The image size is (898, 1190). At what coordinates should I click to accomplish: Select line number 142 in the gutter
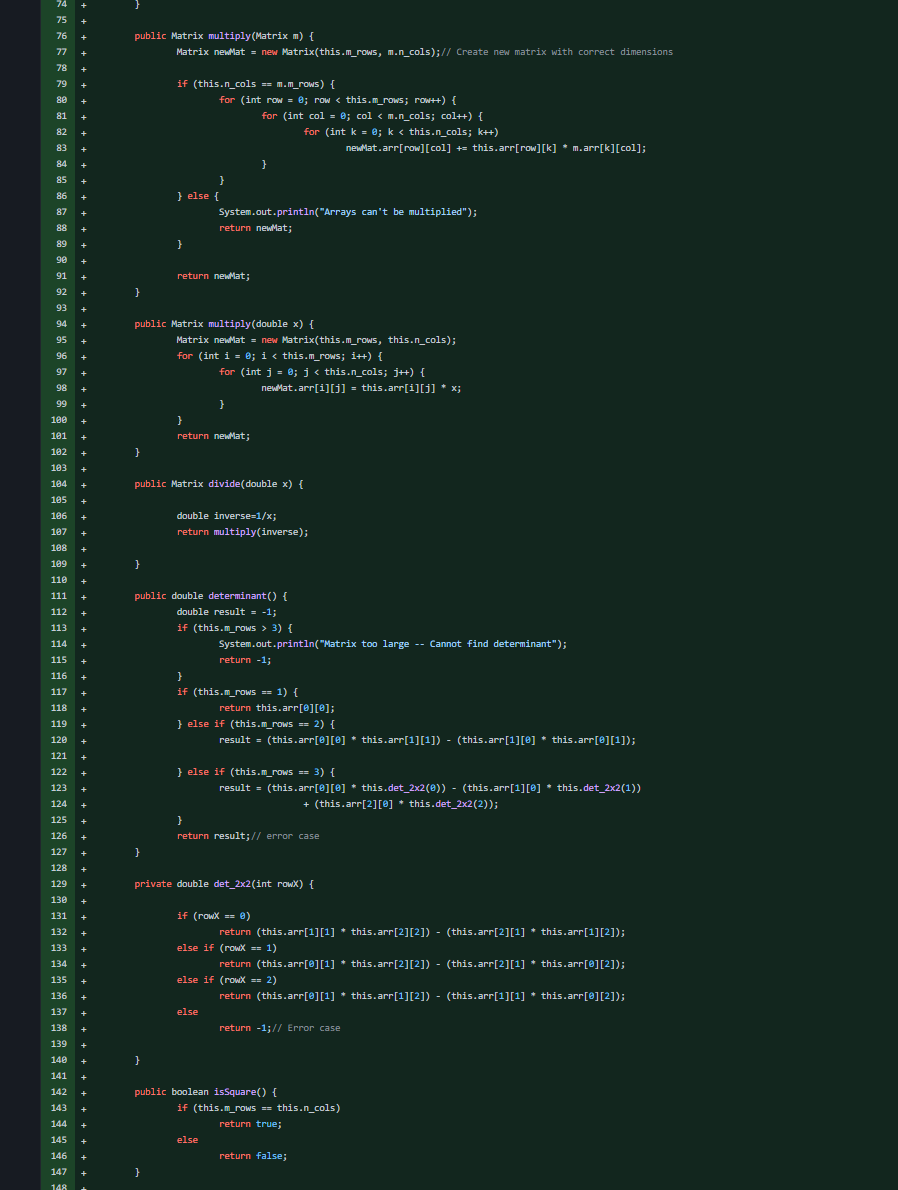[58, 1092]
